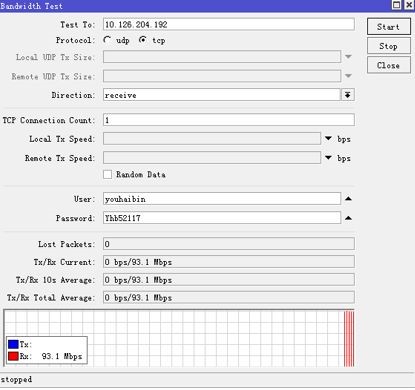Viewport: 415px width, 390px height.
Task: Click the User input field
Action: tap(222, 199)
